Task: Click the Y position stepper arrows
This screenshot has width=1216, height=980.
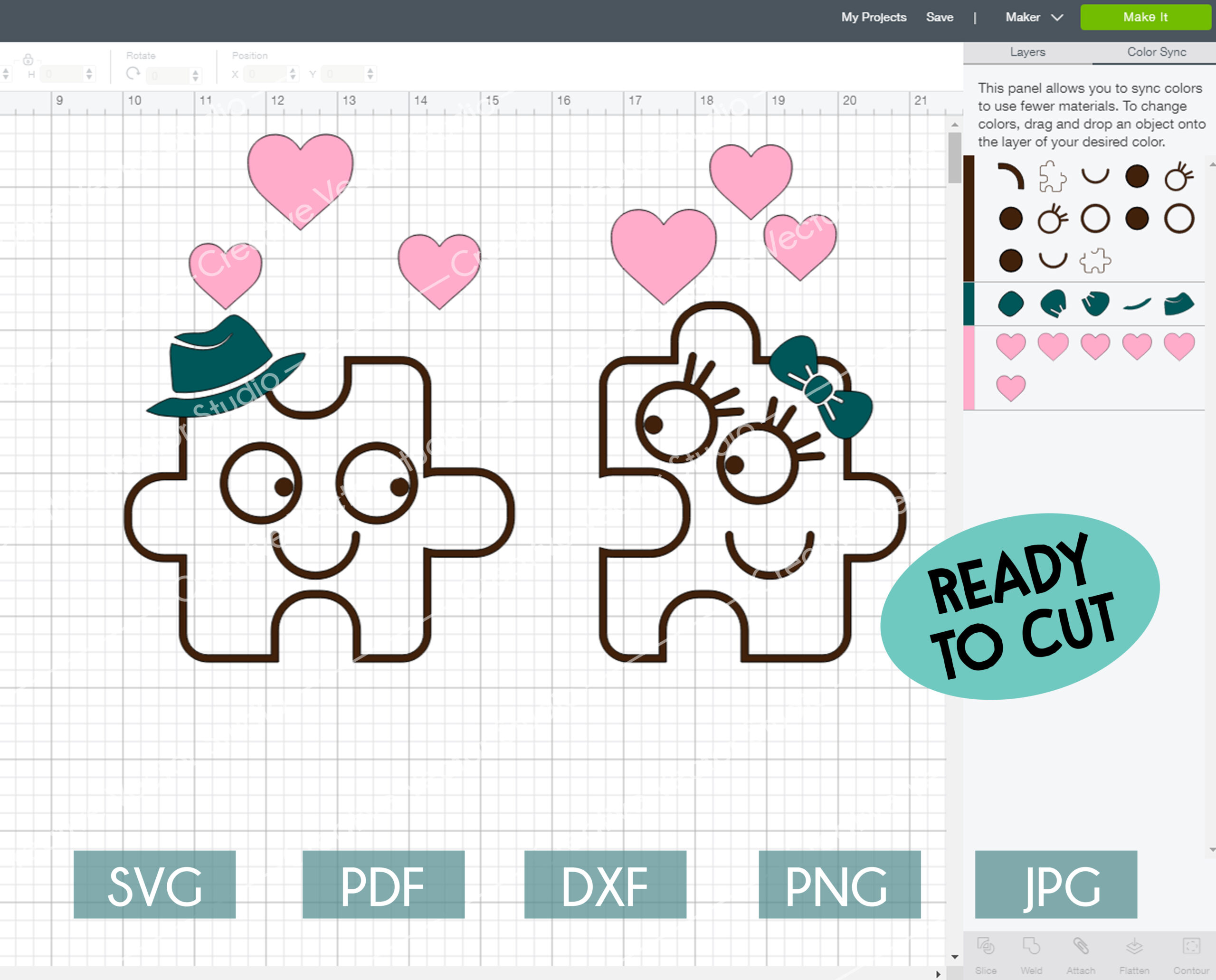Action: pyautogui.click(x=370, y=74)
